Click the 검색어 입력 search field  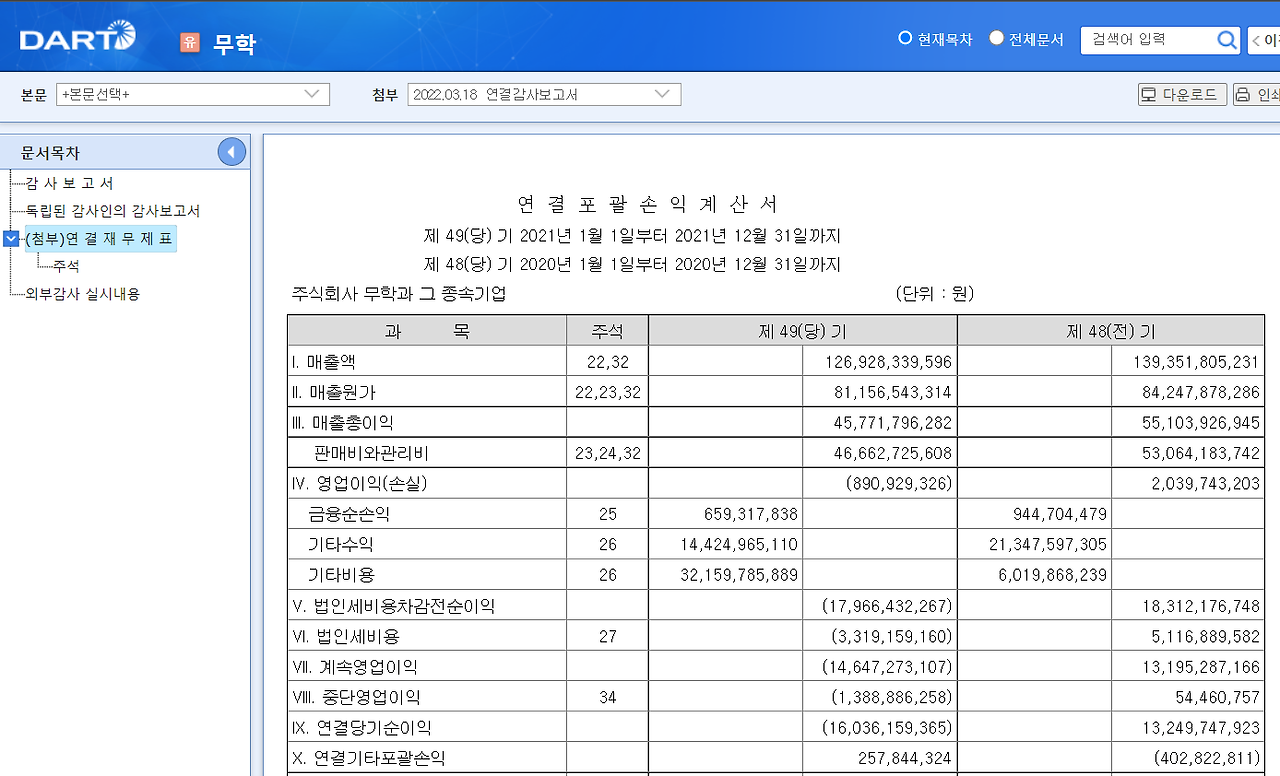coord(1148,40)
